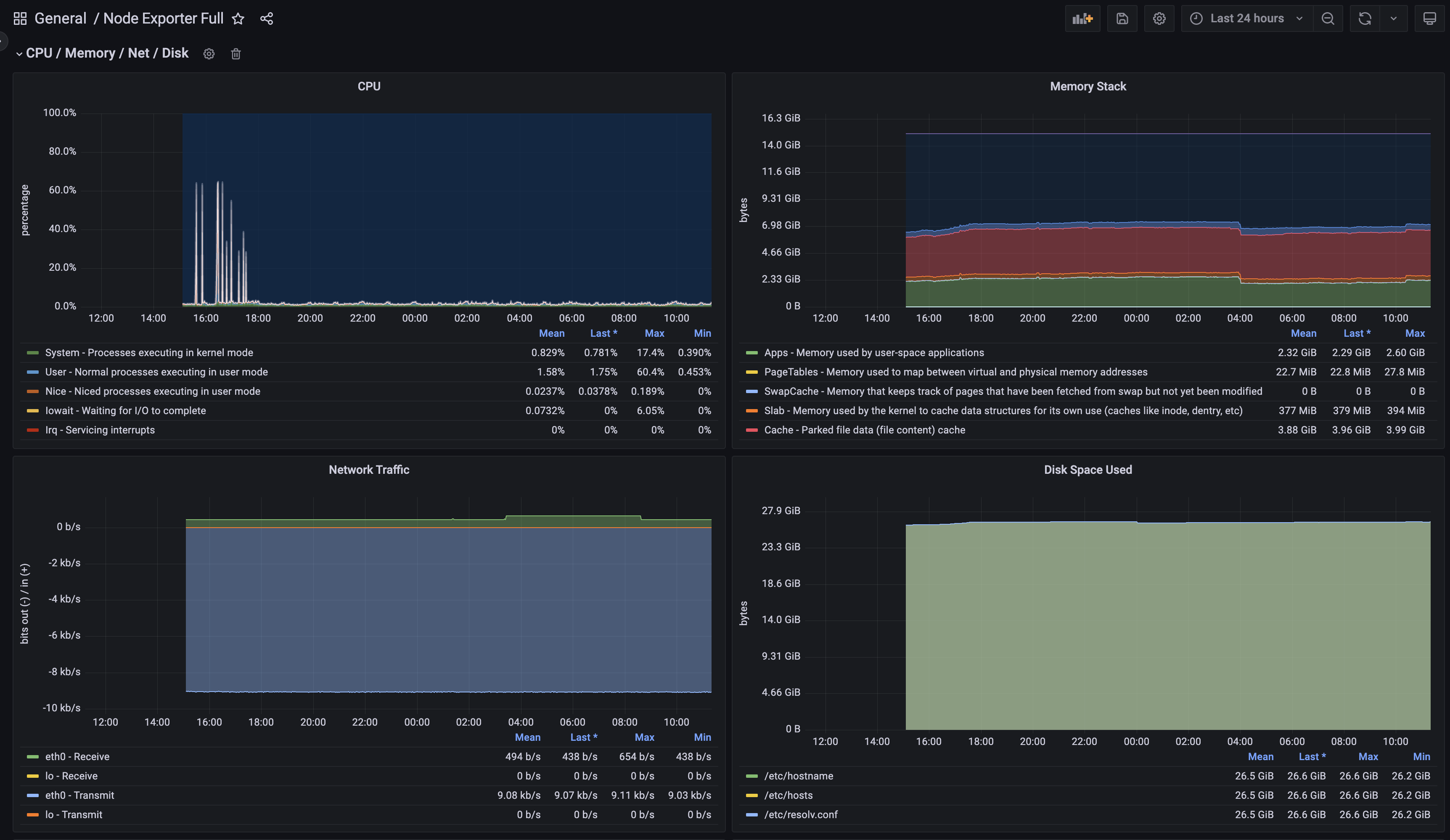Viewport: 1450px width, 840px height.
Task: Go to General folder breadcrumb
Action: click(x=60, y=18)
